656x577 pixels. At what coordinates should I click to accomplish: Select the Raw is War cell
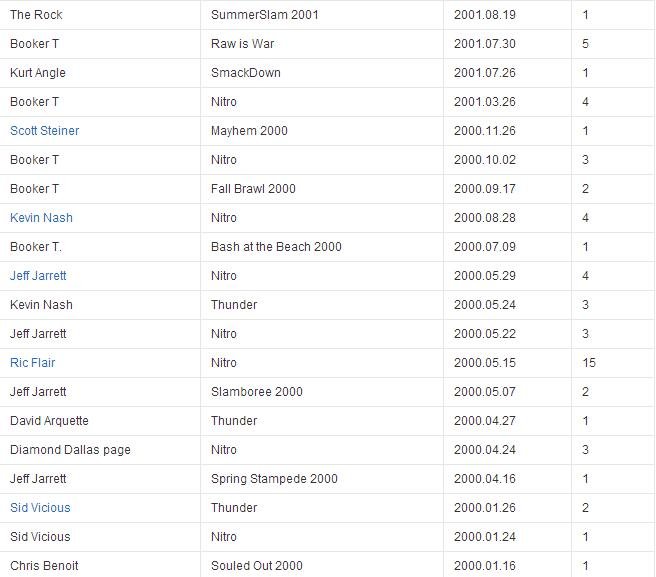[322, 44]
